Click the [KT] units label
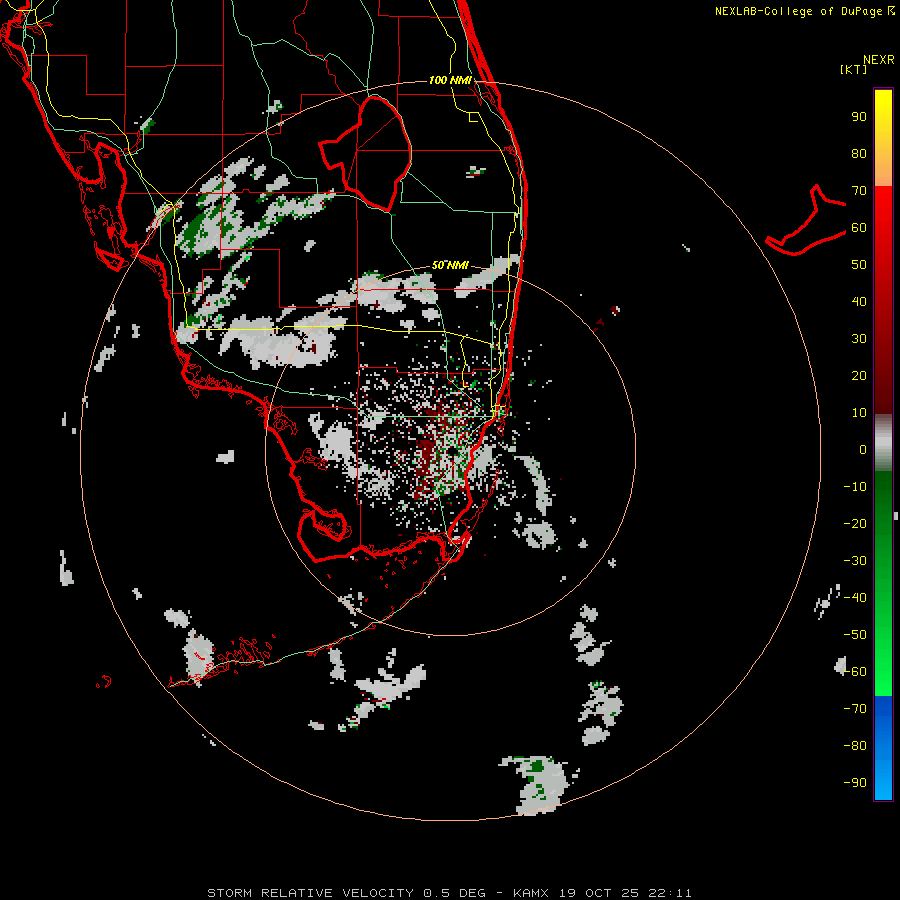The image size is (900, 900). tap(853, 69)
